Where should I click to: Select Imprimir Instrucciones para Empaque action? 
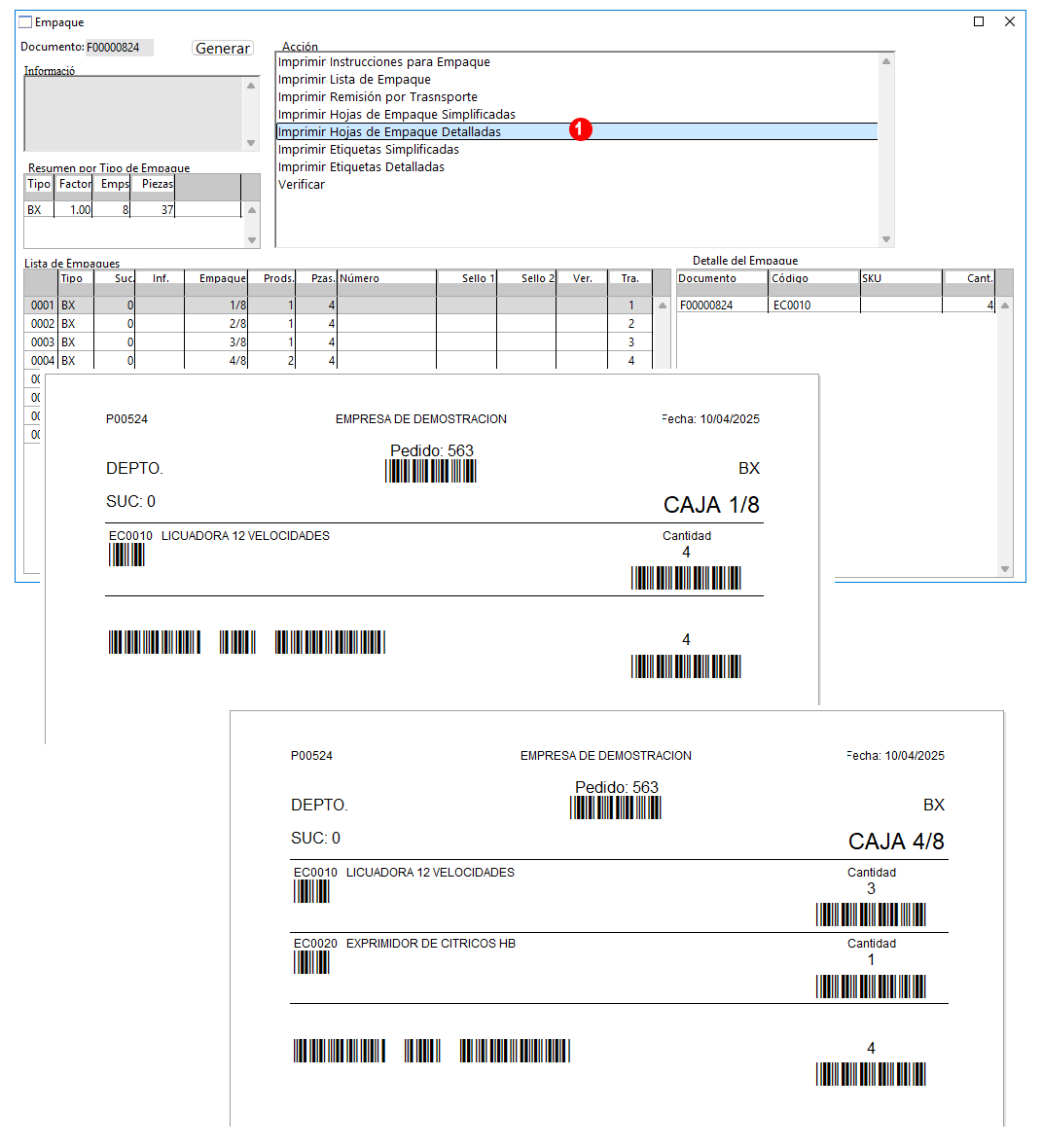(x=383, y=61)
